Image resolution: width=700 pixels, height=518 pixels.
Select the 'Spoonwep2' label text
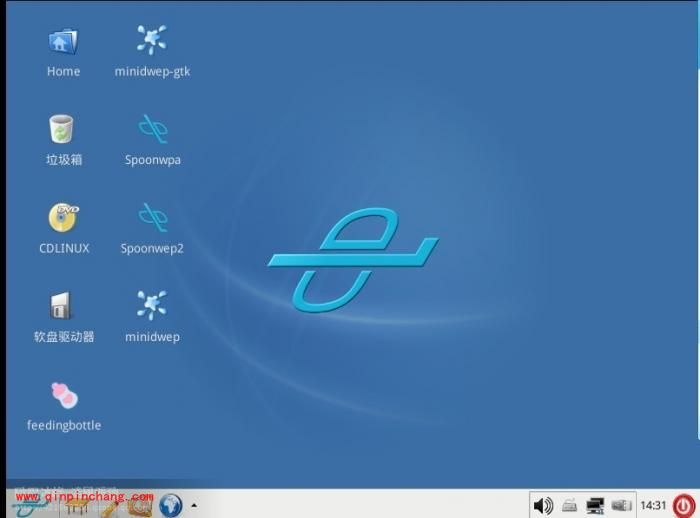tap(152, 248)
